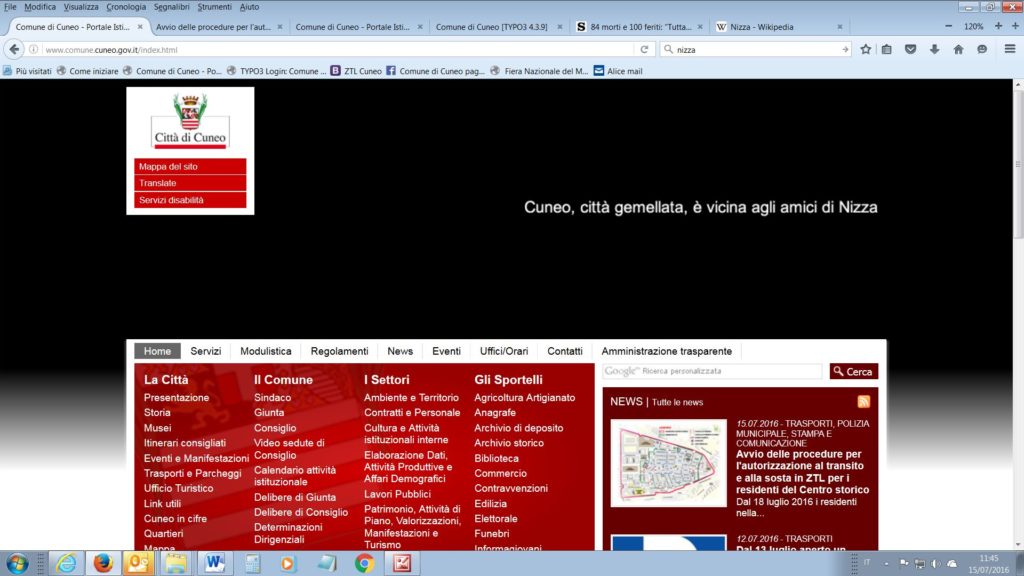The image size is (1024, 576).
Task: Open the File menu
Action: pos(10,7)
